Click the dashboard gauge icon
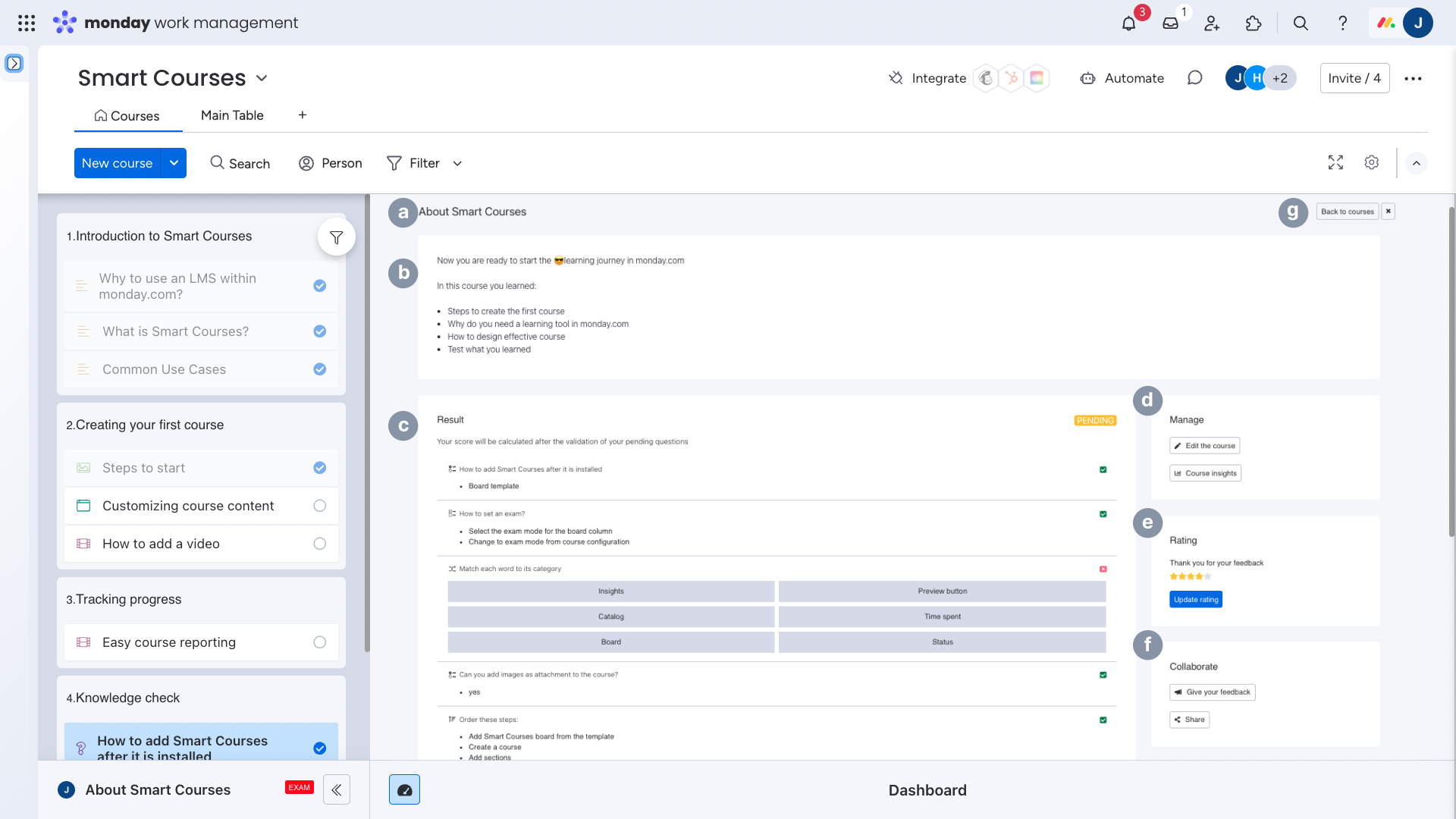Viewport: 1456px width, 819px height. coord(404,789)
